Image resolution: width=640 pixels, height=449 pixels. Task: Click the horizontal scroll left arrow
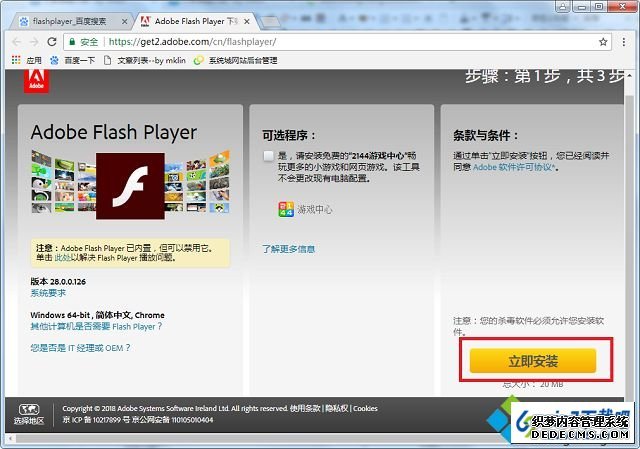(x=10, y=438)
